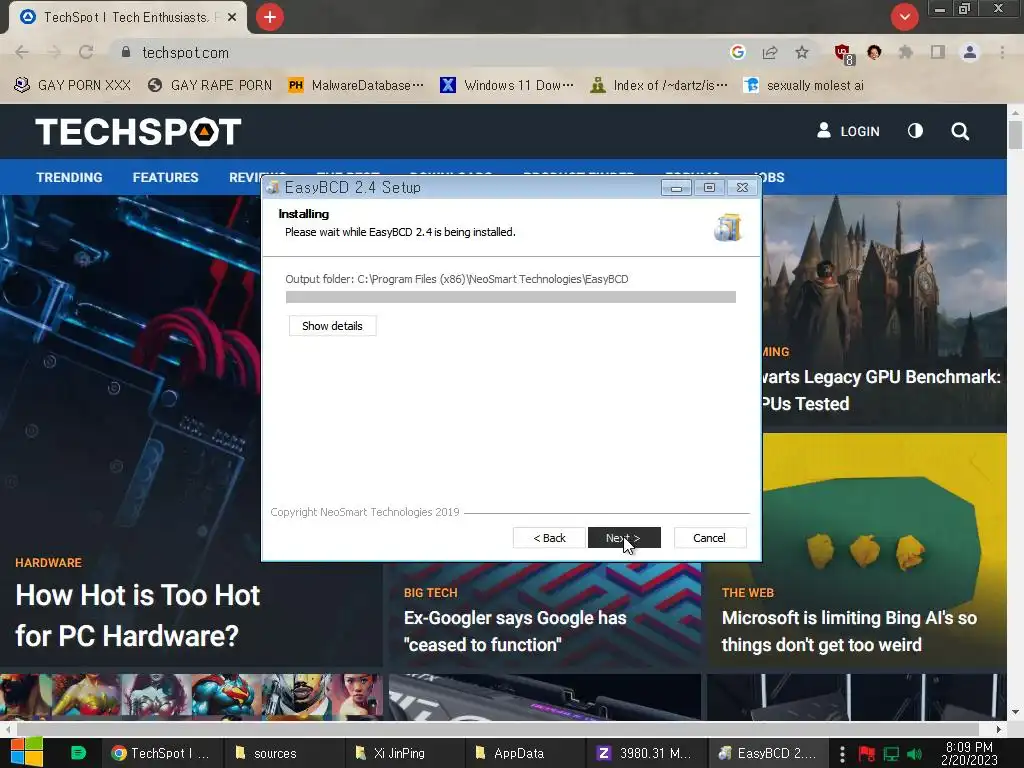
Task: Open the green app taskbar icon
Action: coord(78,753)
